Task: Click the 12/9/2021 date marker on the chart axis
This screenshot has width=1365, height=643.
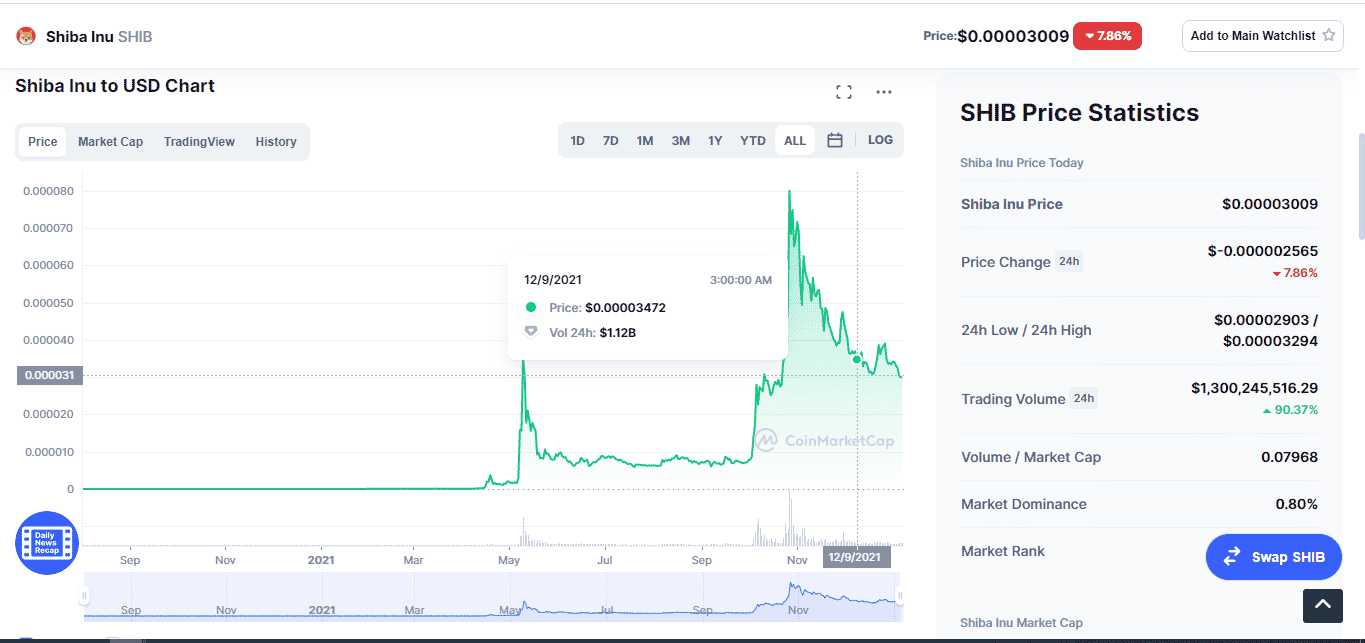Action: click(857, 557)
